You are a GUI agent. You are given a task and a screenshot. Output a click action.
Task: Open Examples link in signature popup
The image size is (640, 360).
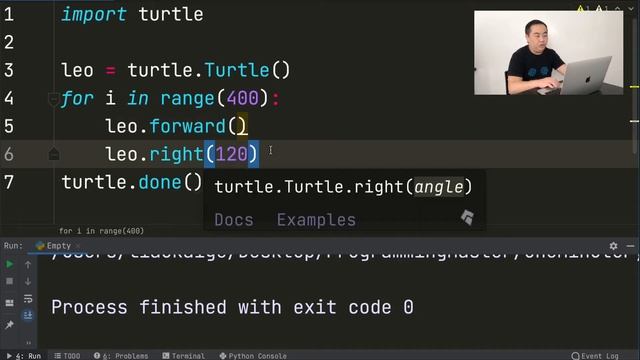(316, 220)
